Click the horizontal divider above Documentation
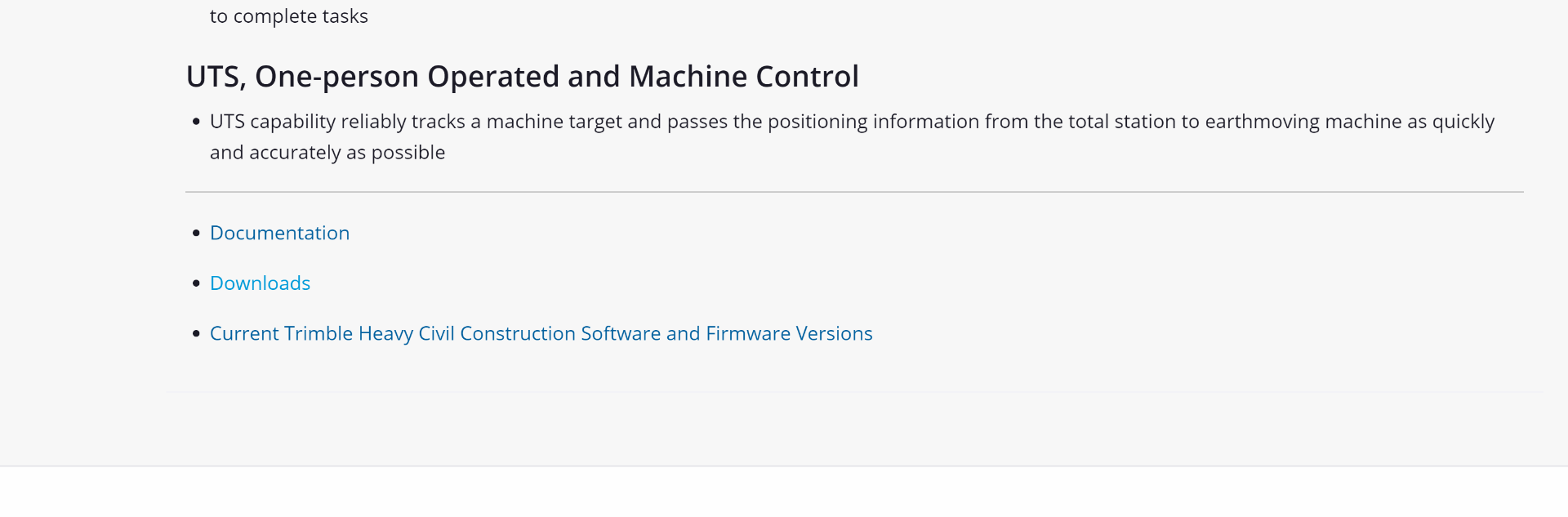 [853, 192]
